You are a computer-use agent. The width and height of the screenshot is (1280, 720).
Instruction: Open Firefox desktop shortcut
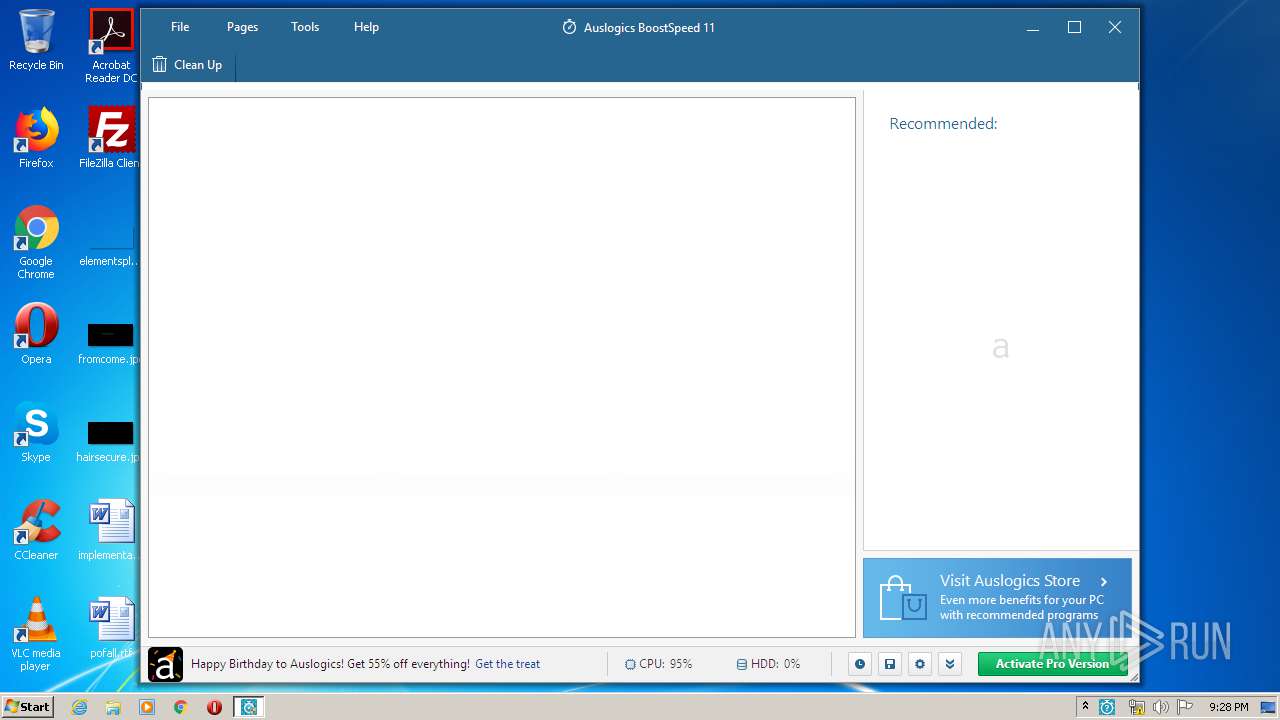(x=36, y=138)
